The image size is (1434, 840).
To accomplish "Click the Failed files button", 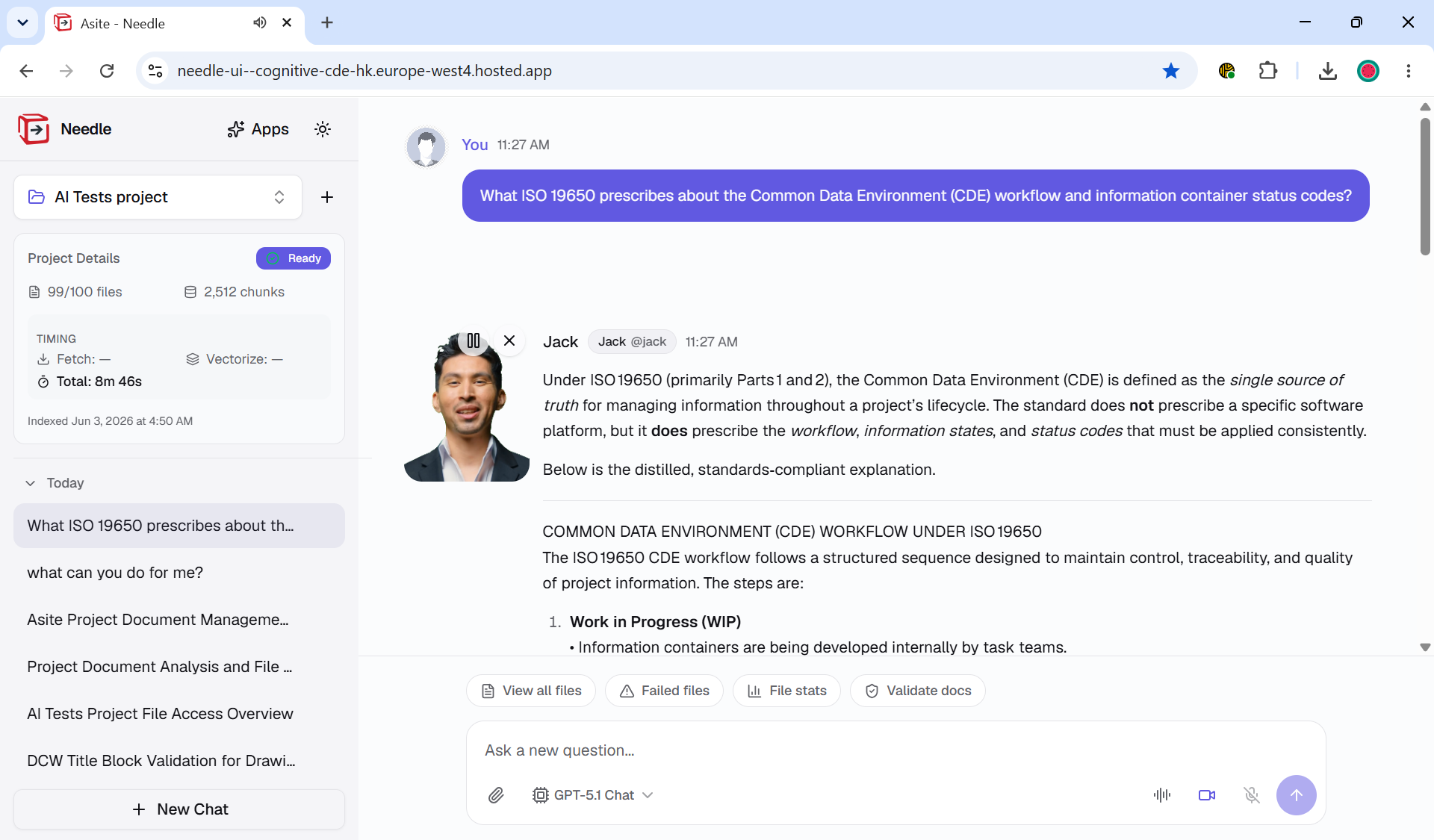I will pyautogui.click(x=664, y=691).
